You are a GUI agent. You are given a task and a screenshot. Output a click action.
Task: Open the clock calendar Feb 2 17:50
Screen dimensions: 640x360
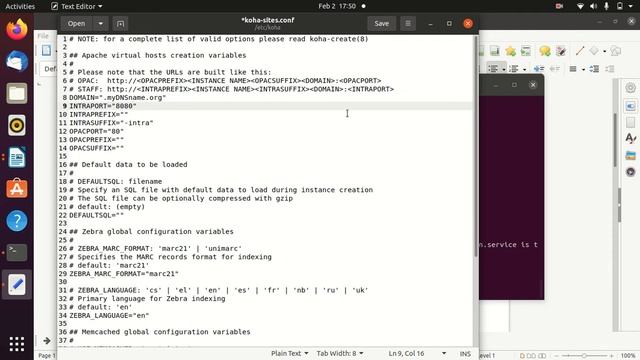[337, 6]
